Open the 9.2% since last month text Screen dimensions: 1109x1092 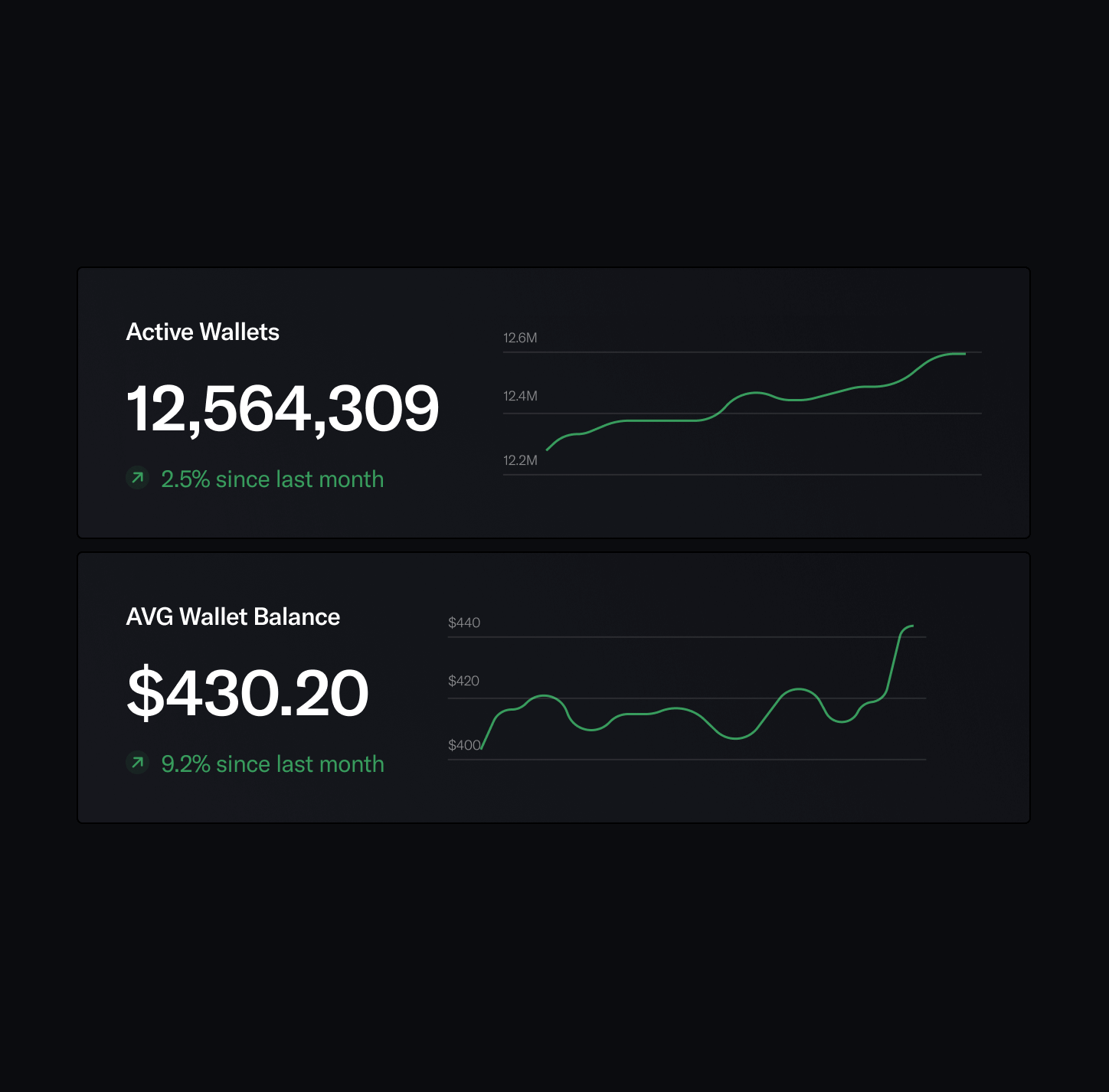(x=273, y=764)
